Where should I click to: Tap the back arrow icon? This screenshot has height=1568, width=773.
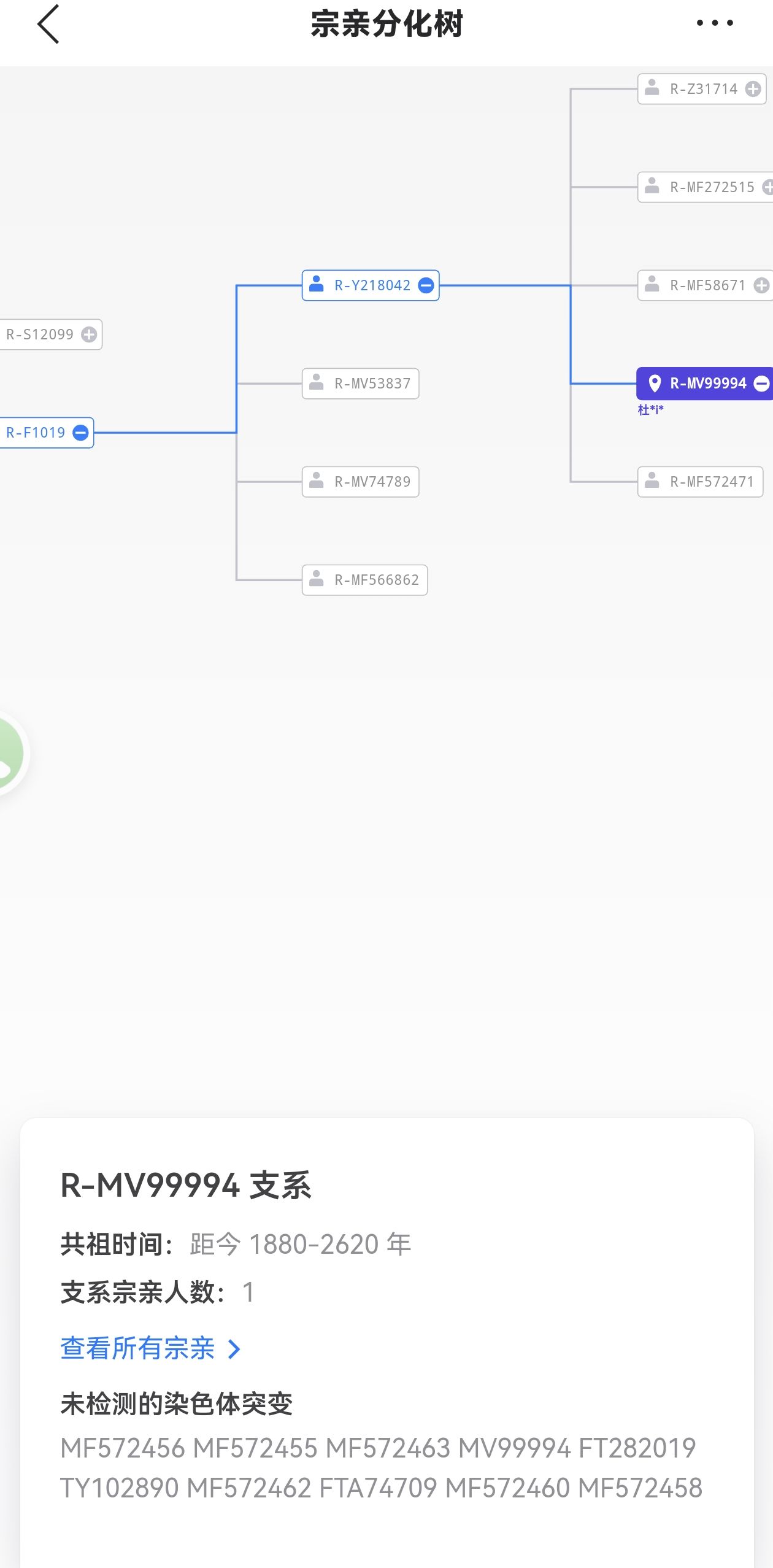[48, 25]
